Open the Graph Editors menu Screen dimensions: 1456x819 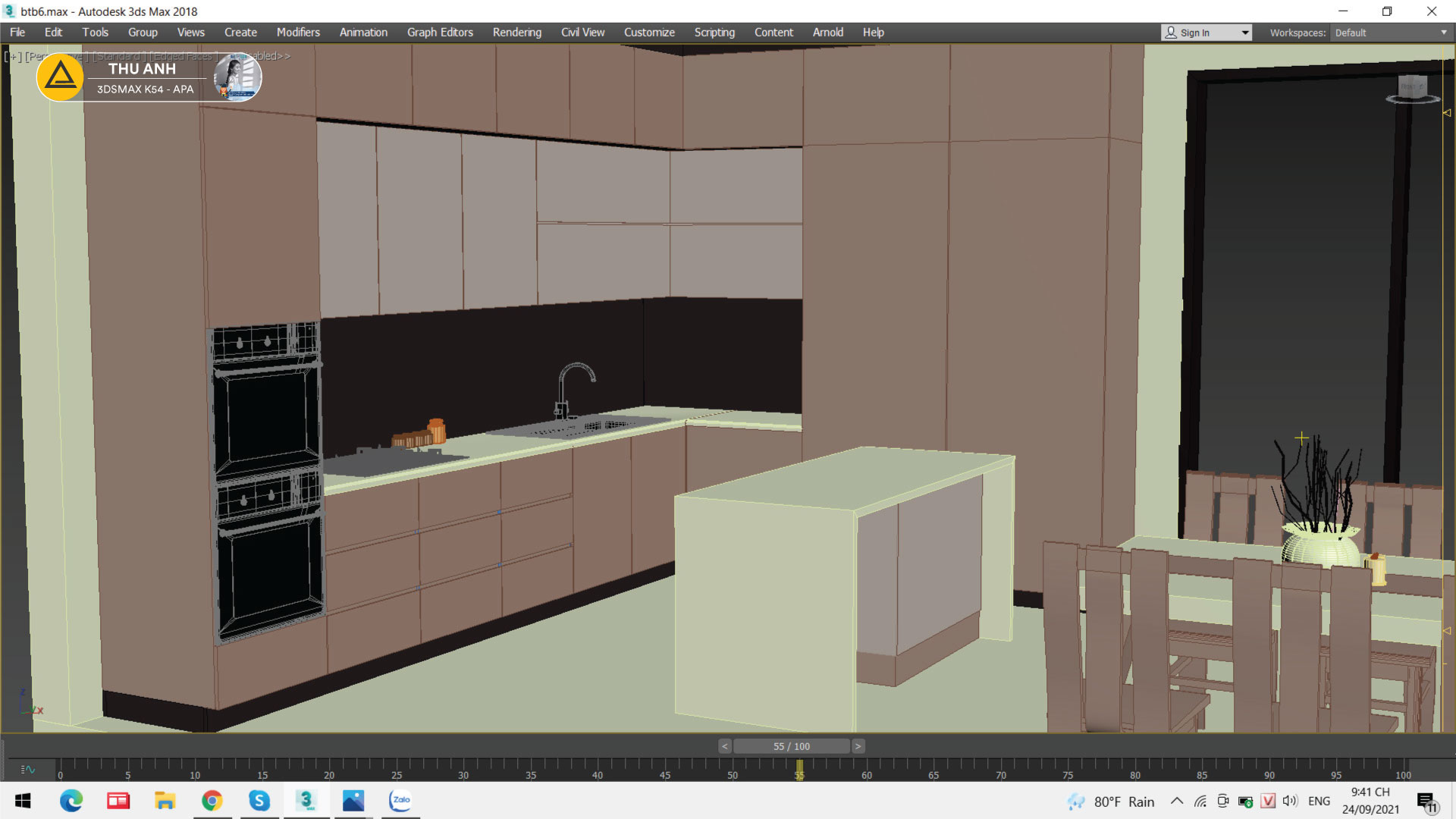[440, 33]
